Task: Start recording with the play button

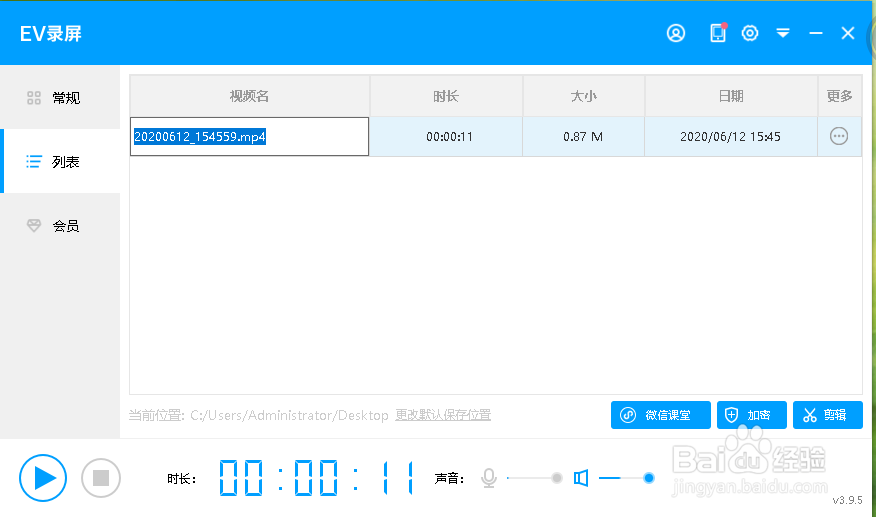Action: click(x=43, y=478)
